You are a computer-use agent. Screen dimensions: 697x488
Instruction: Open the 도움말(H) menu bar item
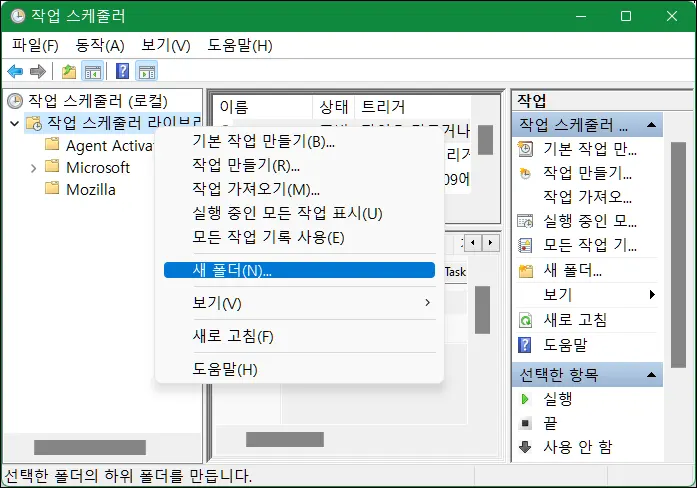pyautogui.click(x=240, y=45)
